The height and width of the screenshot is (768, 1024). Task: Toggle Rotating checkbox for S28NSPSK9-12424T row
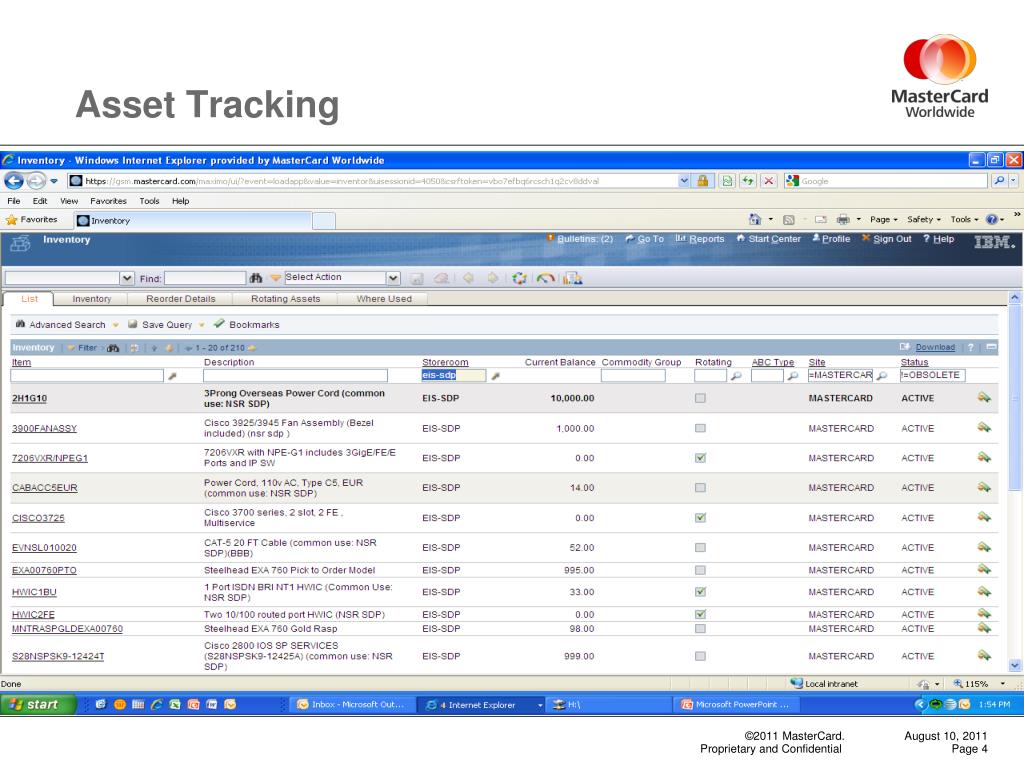point(700,656)
